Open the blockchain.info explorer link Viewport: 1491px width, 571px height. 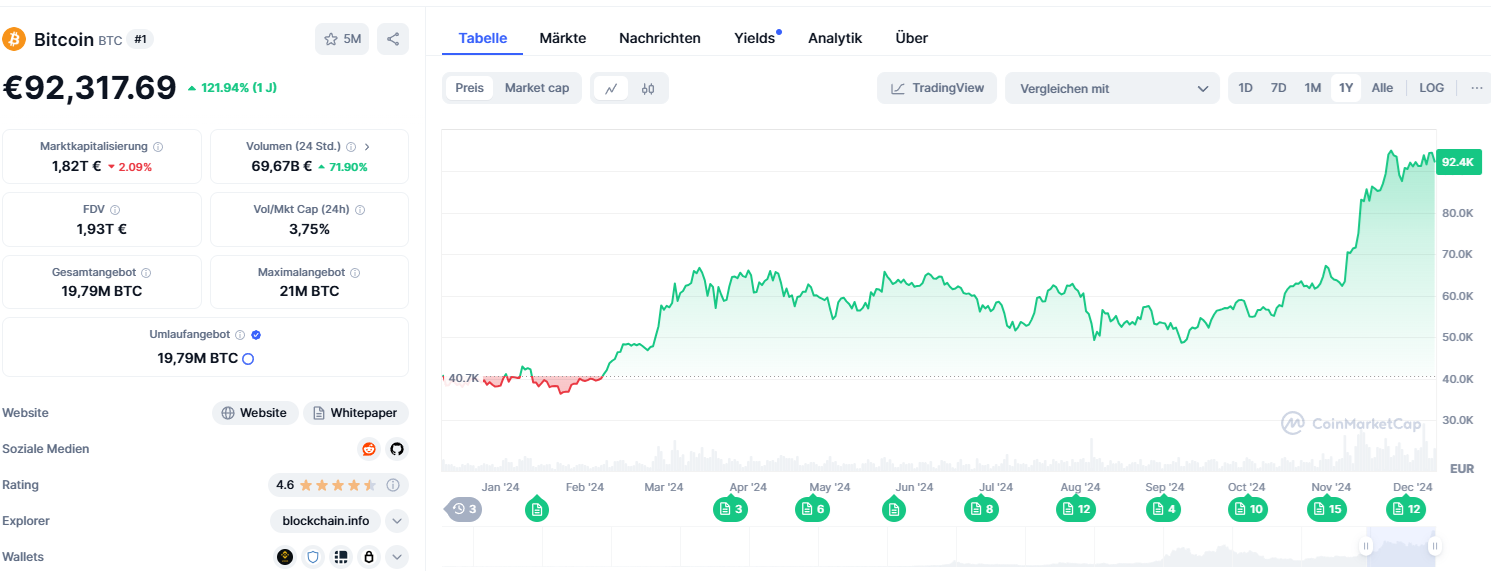pyautogui.click(x=326, y=521)
